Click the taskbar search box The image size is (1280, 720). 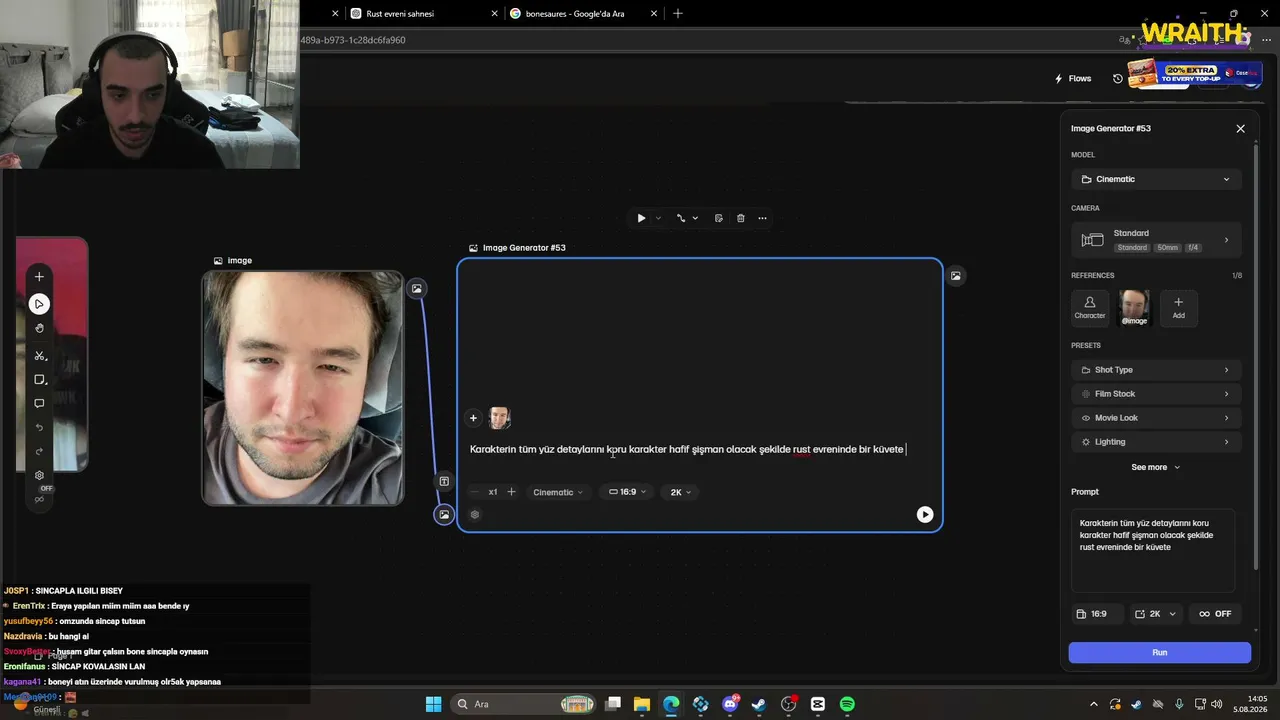pos(524,704)
